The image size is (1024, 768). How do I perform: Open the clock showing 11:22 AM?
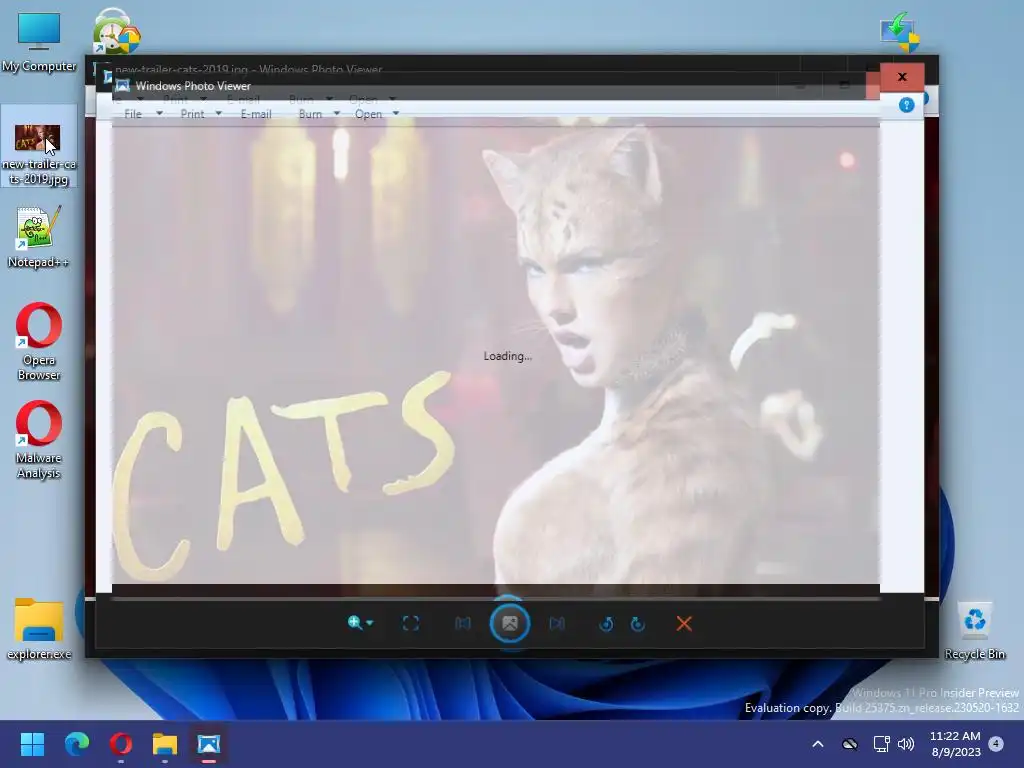point(955,744)
